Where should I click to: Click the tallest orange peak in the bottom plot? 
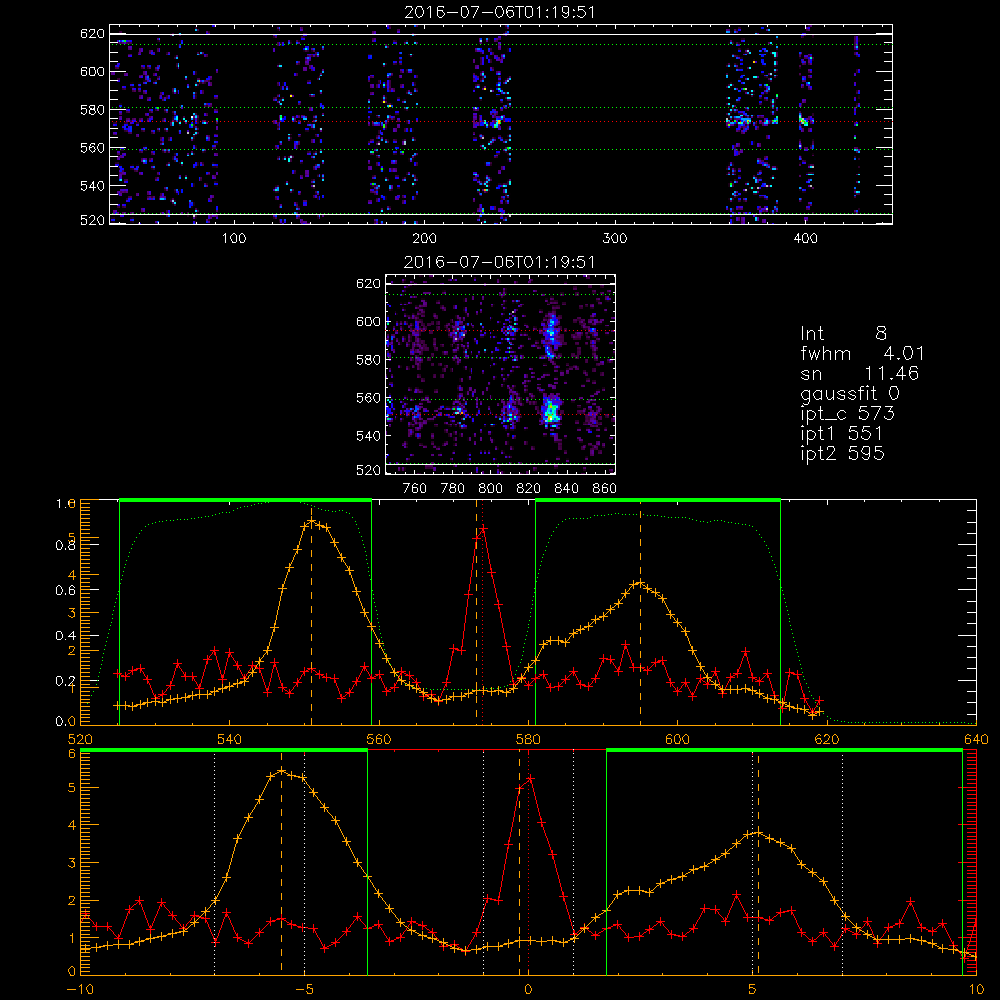(x=281, y=770)
